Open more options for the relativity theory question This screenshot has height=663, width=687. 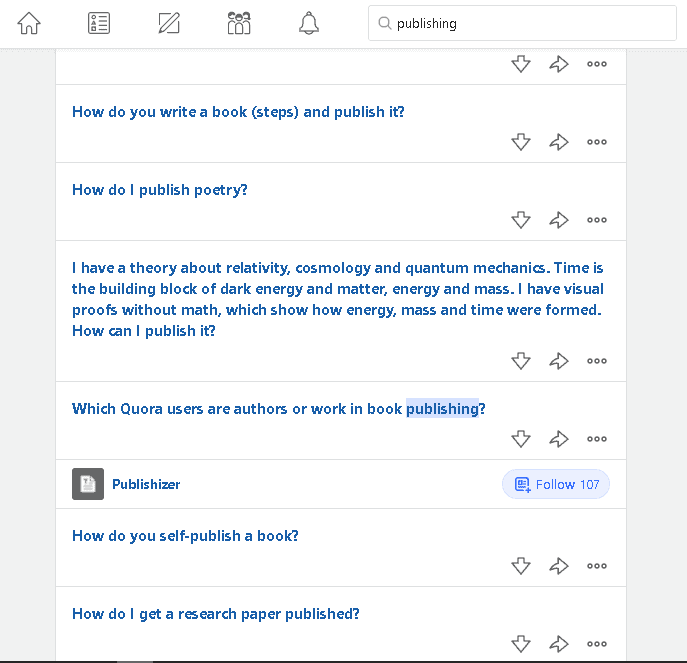(x=597, y=361)
